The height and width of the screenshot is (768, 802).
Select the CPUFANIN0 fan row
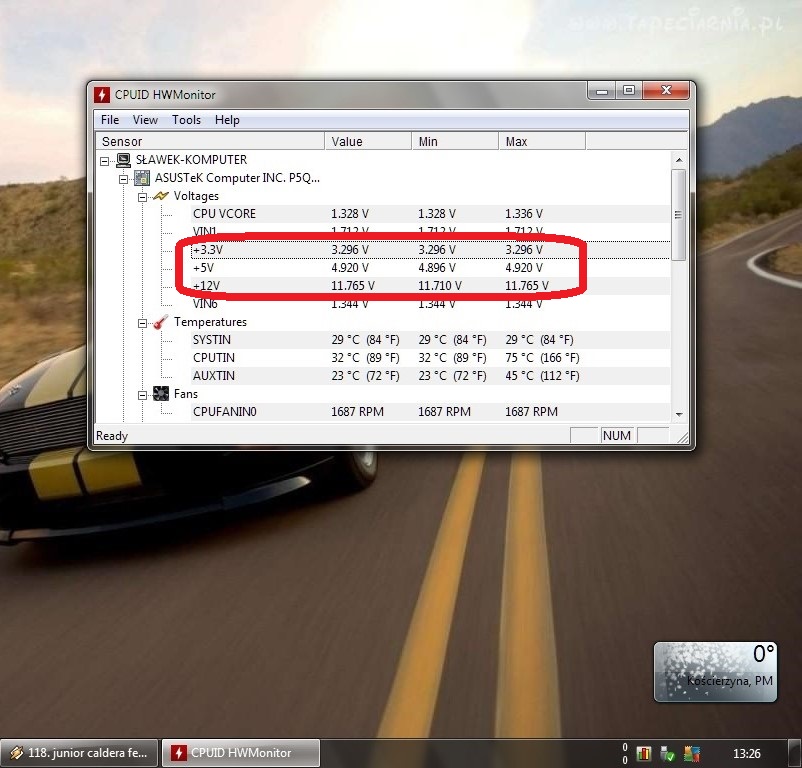tap(430, 412)
